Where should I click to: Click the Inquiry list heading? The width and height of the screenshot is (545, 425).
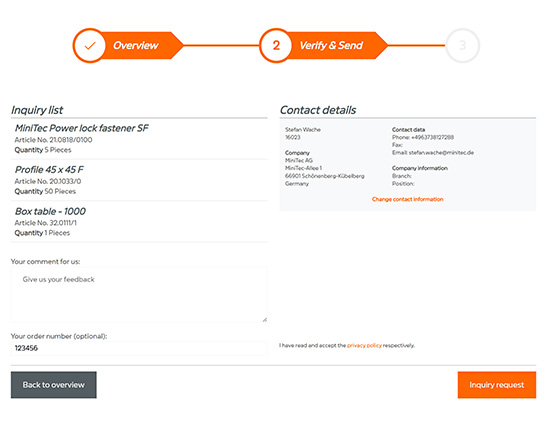[37, 110]
